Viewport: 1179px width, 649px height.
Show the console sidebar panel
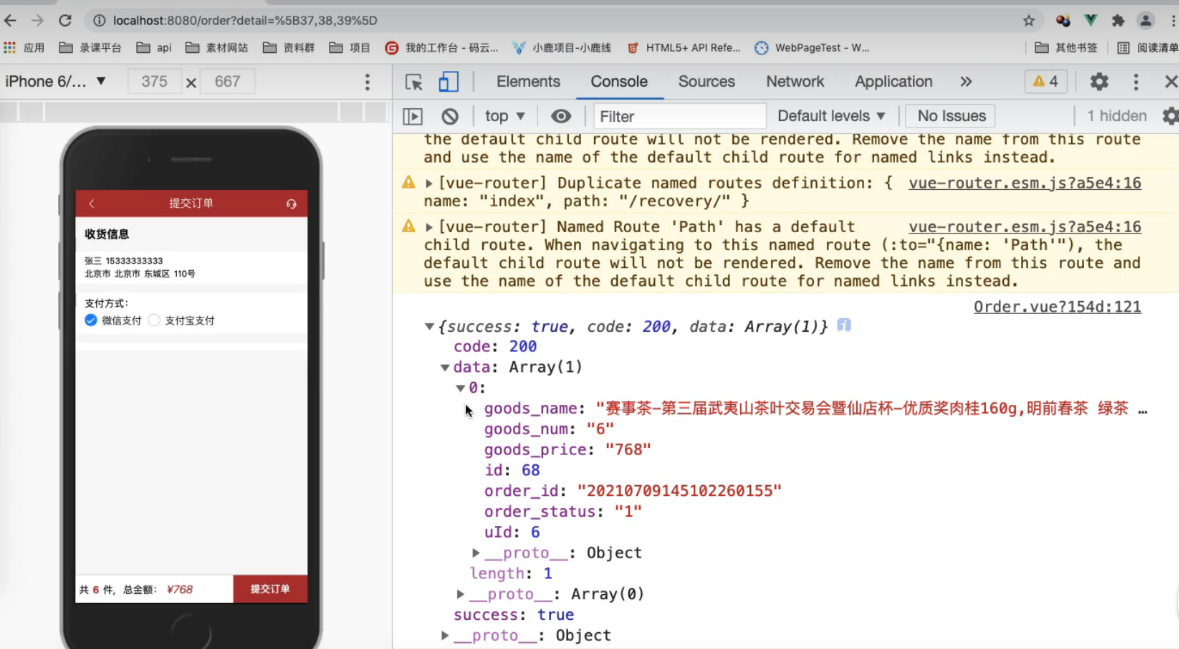pyautogui.click(x=413, y=117)
